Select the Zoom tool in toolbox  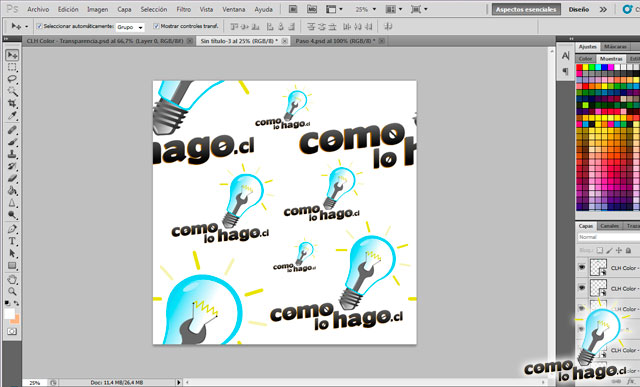12,291
